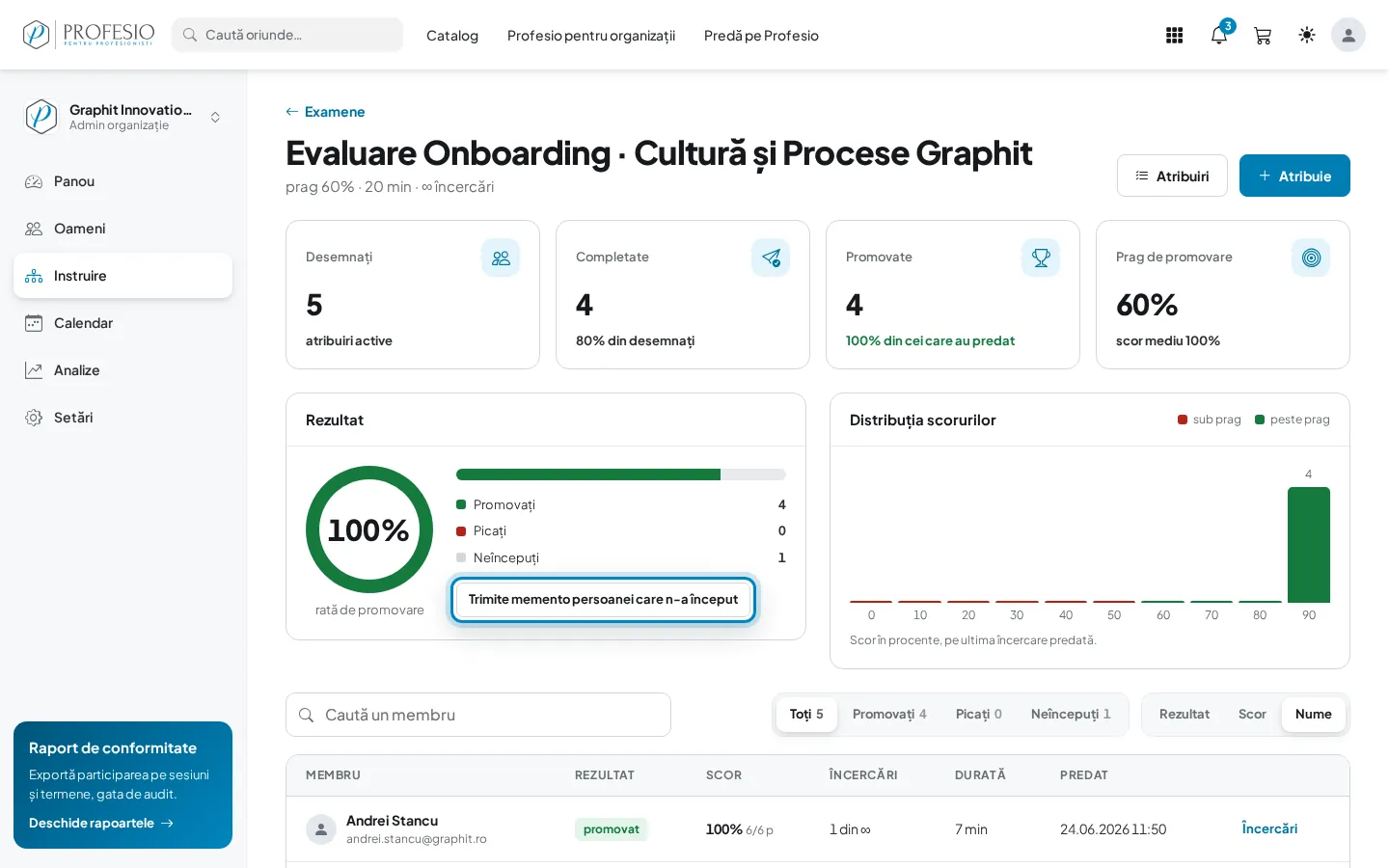Click the Profesio logo
Image resolution: width=1389 pixels, height=868 pixels.
88,35
